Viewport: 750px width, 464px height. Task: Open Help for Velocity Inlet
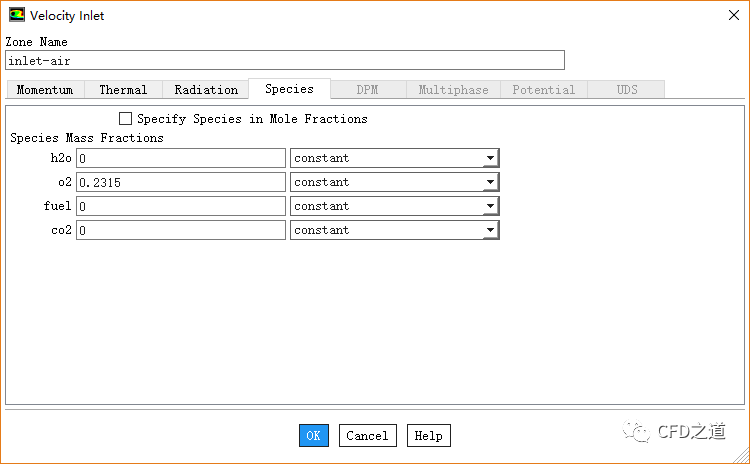pos(429,435)
